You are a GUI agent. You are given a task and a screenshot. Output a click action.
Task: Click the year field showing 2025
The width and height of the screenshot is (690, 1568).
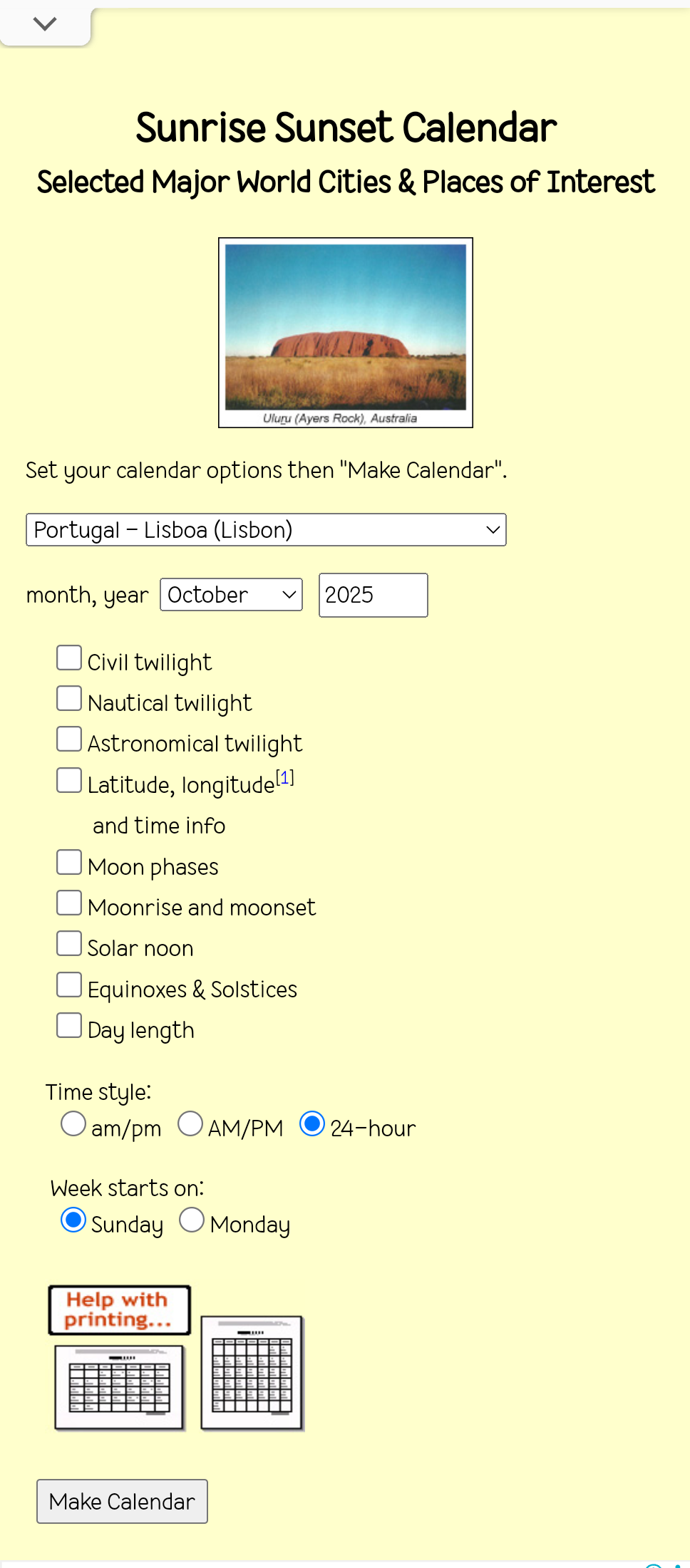coord(373,595)
